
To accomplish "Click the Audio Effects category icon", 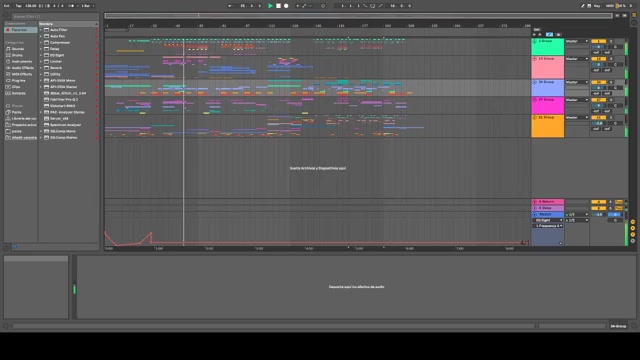I will 8,68.
